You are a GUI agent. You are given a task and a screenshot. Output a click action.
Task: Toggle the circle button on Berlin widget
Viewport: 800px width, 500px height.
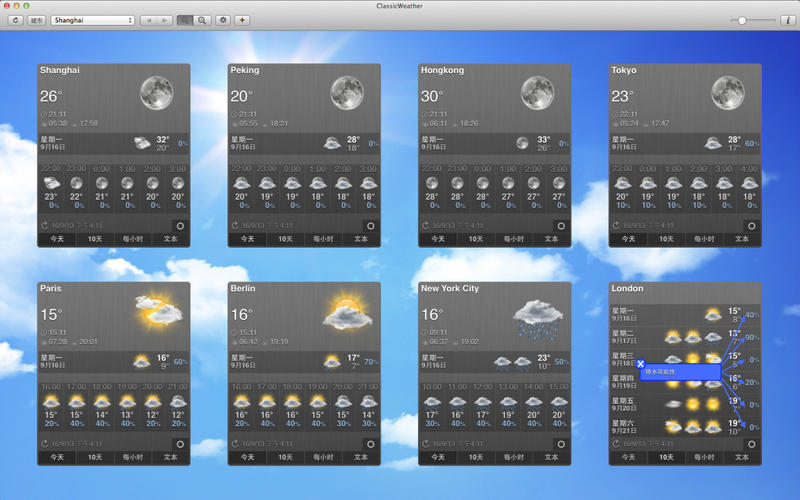(x=370, y=444)
